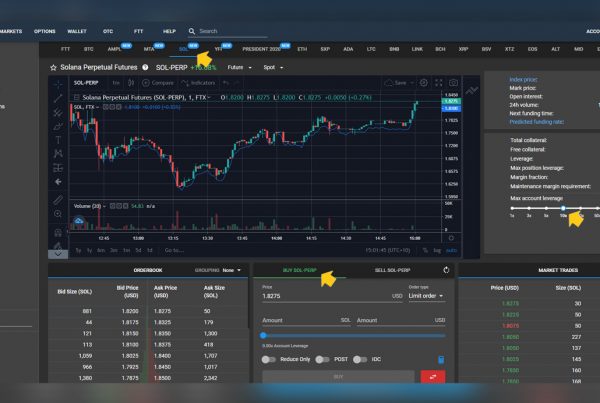The width and height of the screenshot is (600, 403).
Task: Click the magnet mode icon in chart toolbar
Action: tap(58, 232)
